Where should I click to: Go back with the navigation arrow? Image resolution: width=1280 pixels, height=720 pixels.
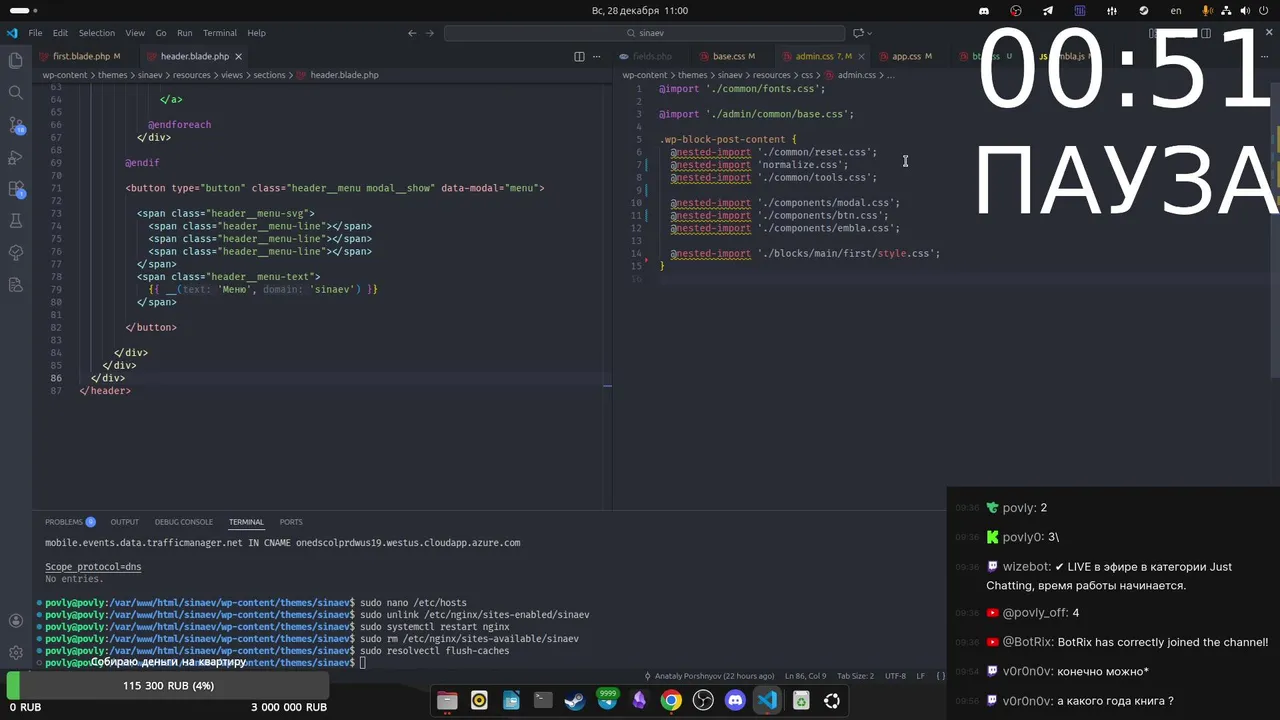click(x=412, y=33)
